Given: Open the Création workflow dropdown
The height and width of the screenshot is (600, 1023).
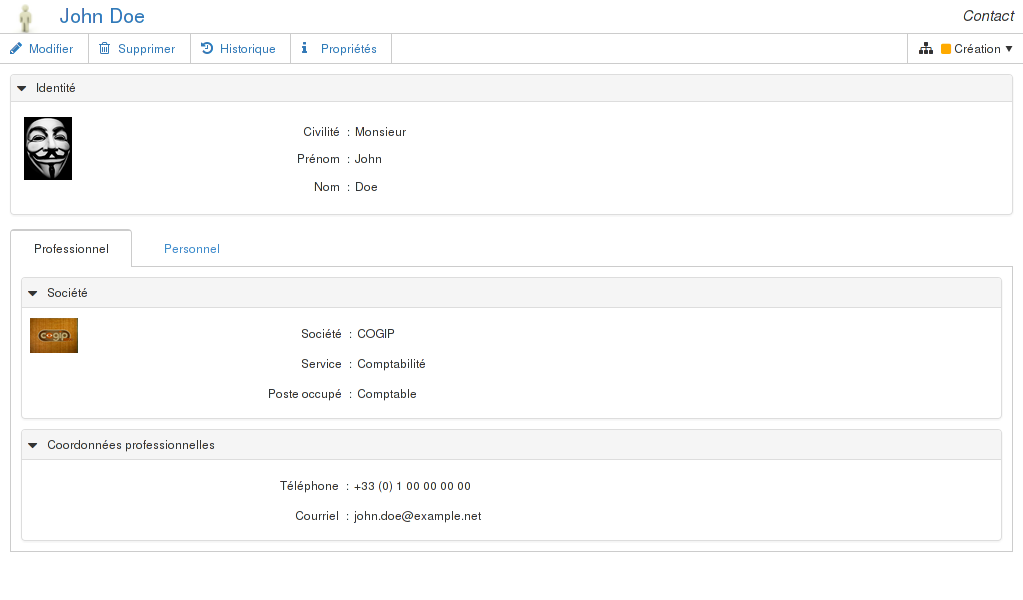Looking at the screenshot, I should tap(977, 49).
